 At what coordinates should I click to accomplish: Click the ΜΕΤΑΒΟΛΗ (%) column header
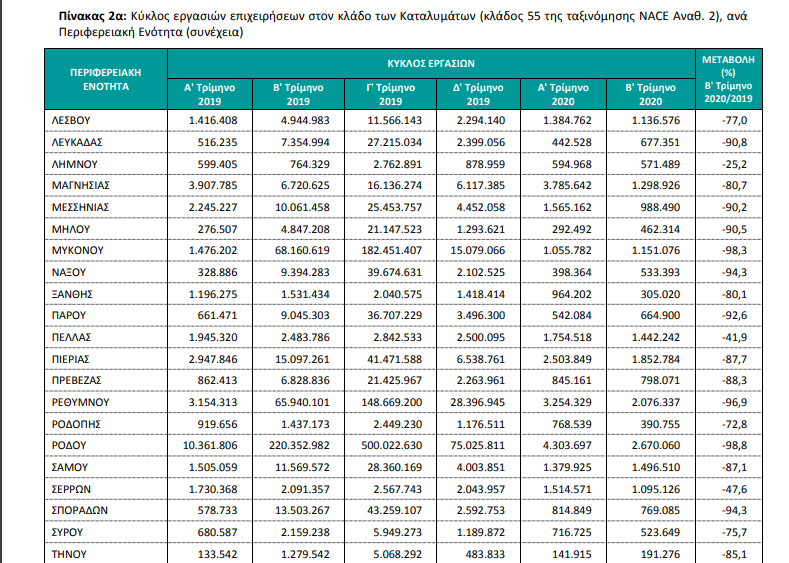click(728, 79)
